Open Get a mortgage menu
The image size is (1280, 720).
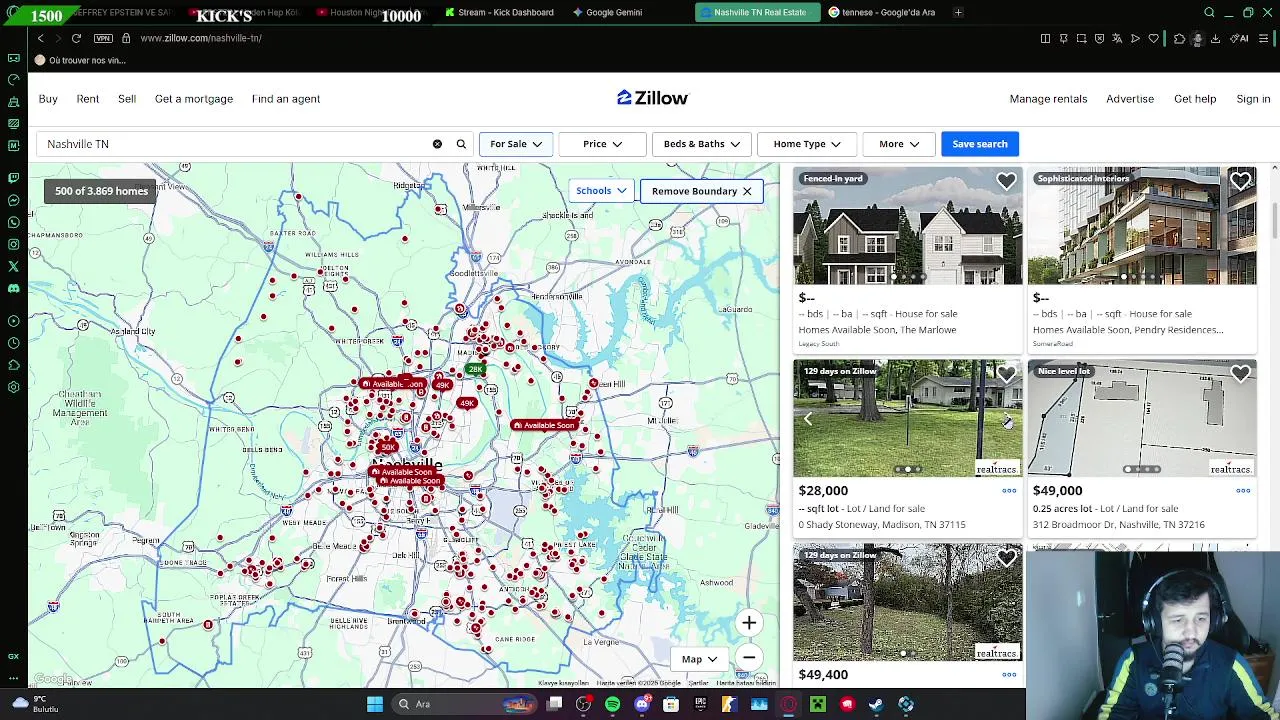click(x=194, y=99)
